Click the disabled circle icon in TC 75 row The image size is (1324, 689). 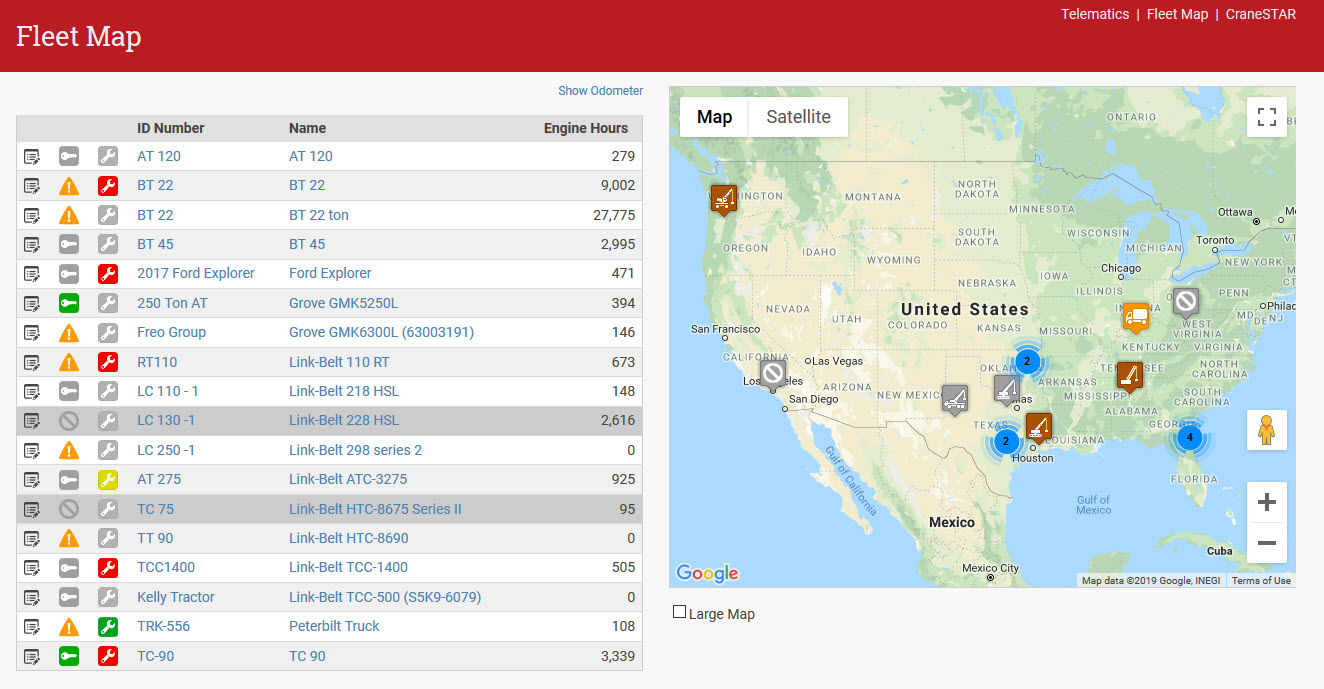pyautogui.click(x=69, y=509)
